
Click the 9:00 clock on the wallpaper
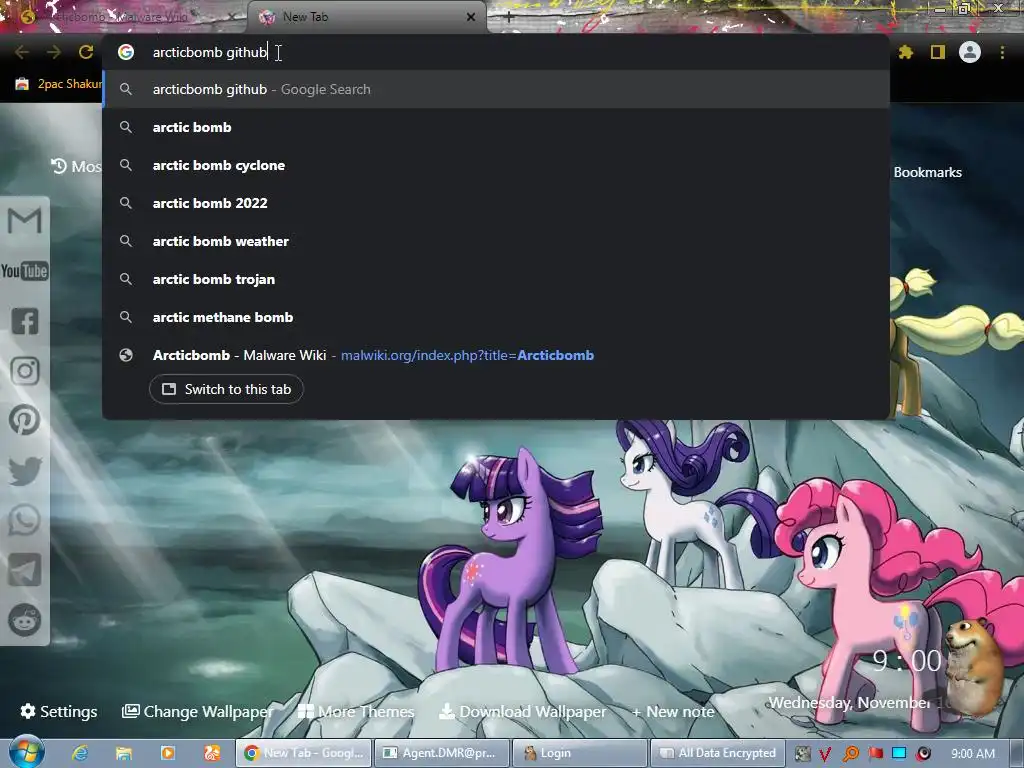(x=907, y=661)
